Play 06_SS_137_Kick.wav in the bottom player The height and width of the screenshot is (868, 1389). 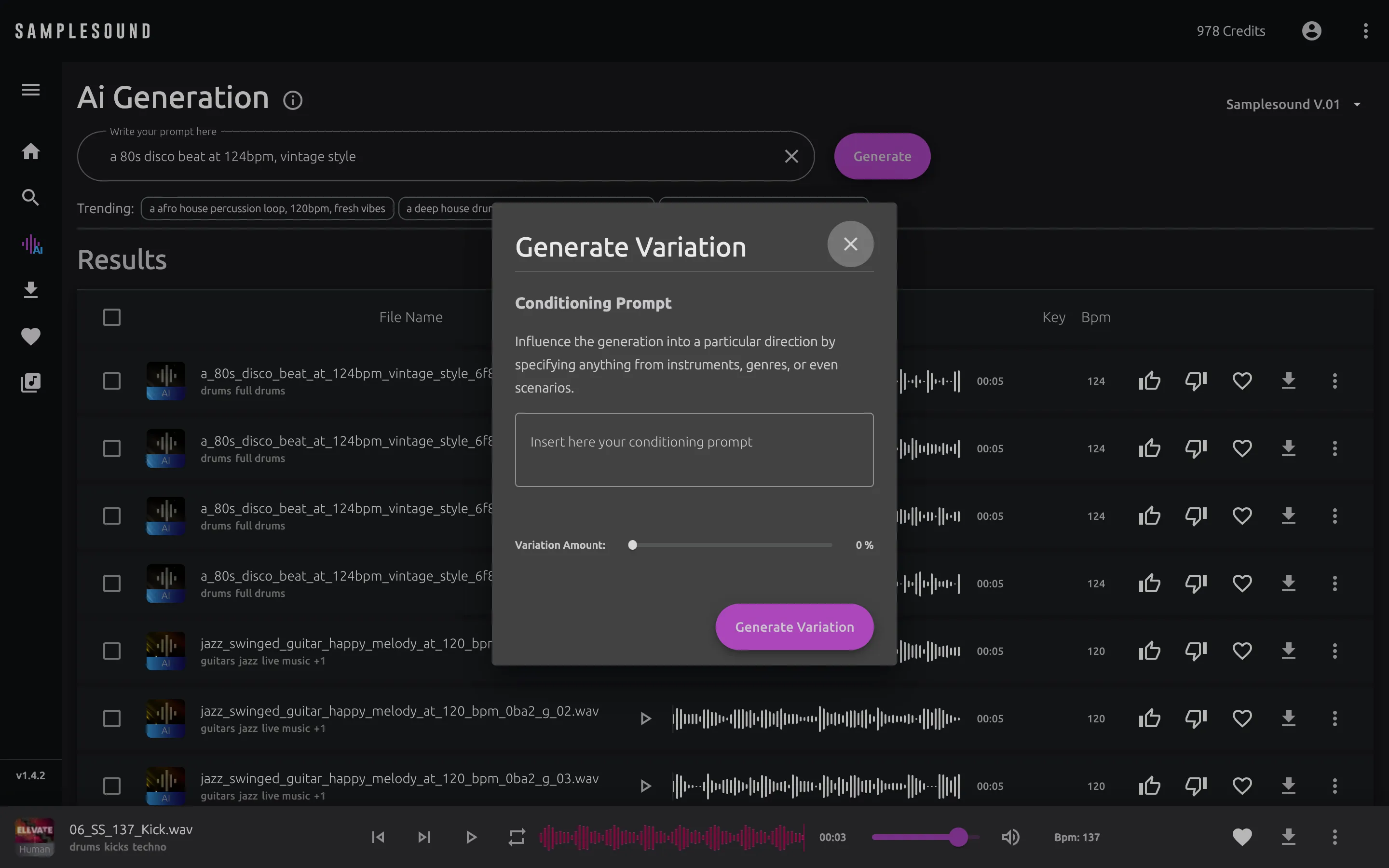pos(471,837)
